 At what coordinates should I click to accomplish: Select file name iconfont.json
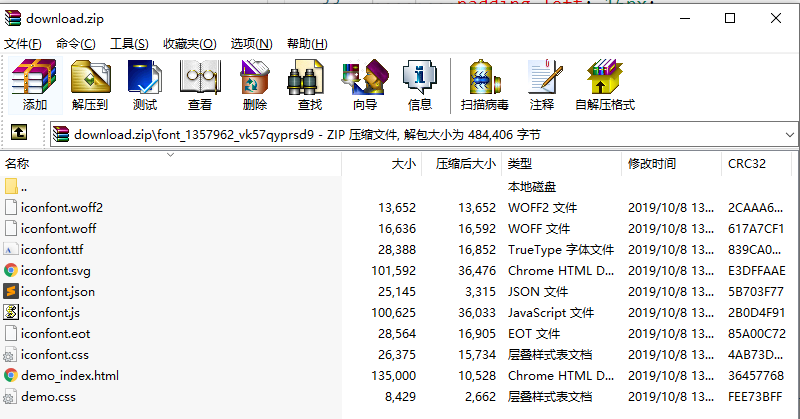click(x=58, y=291)
